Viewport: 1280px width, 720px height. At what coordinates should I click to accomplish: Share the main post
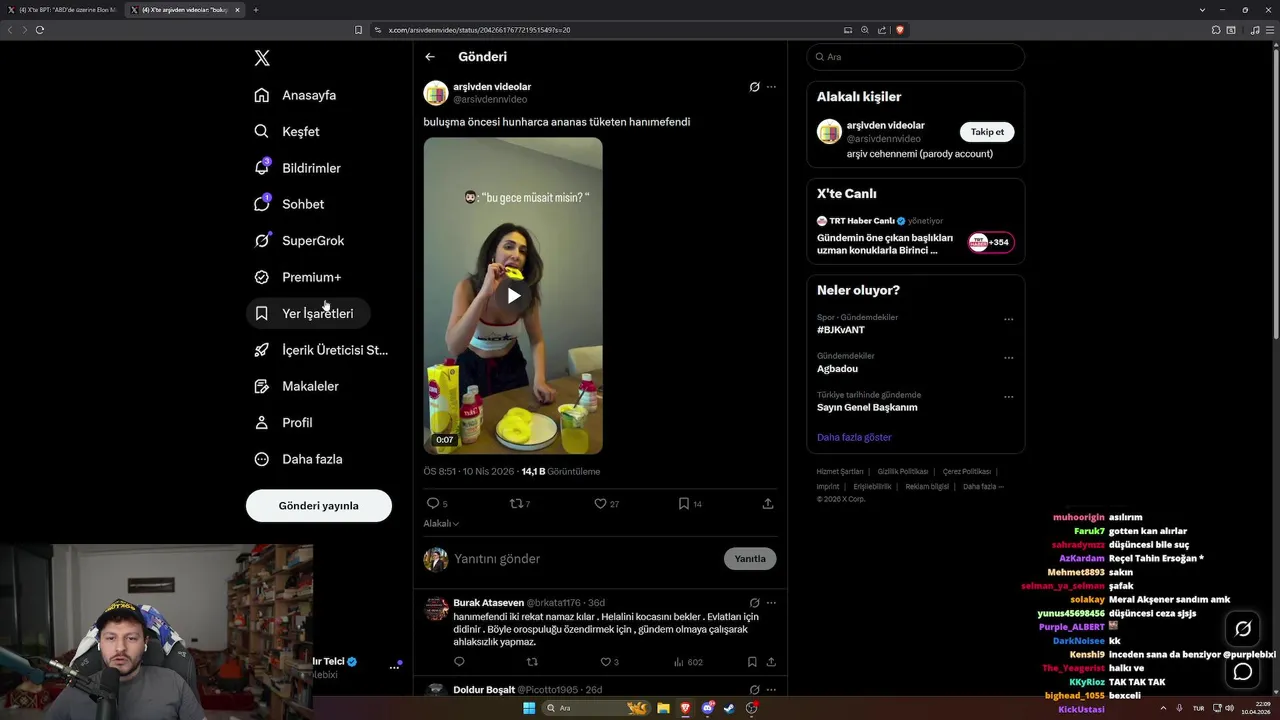pos(768,504)
